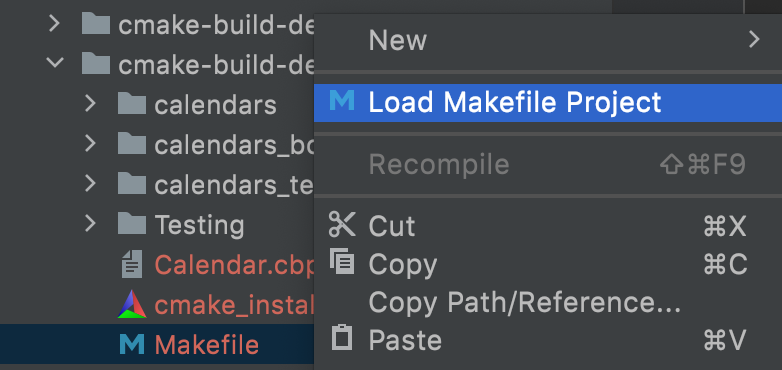Expand the first cmake-build-de folder
The image size is (782, 370).
[x=54, y=24]
